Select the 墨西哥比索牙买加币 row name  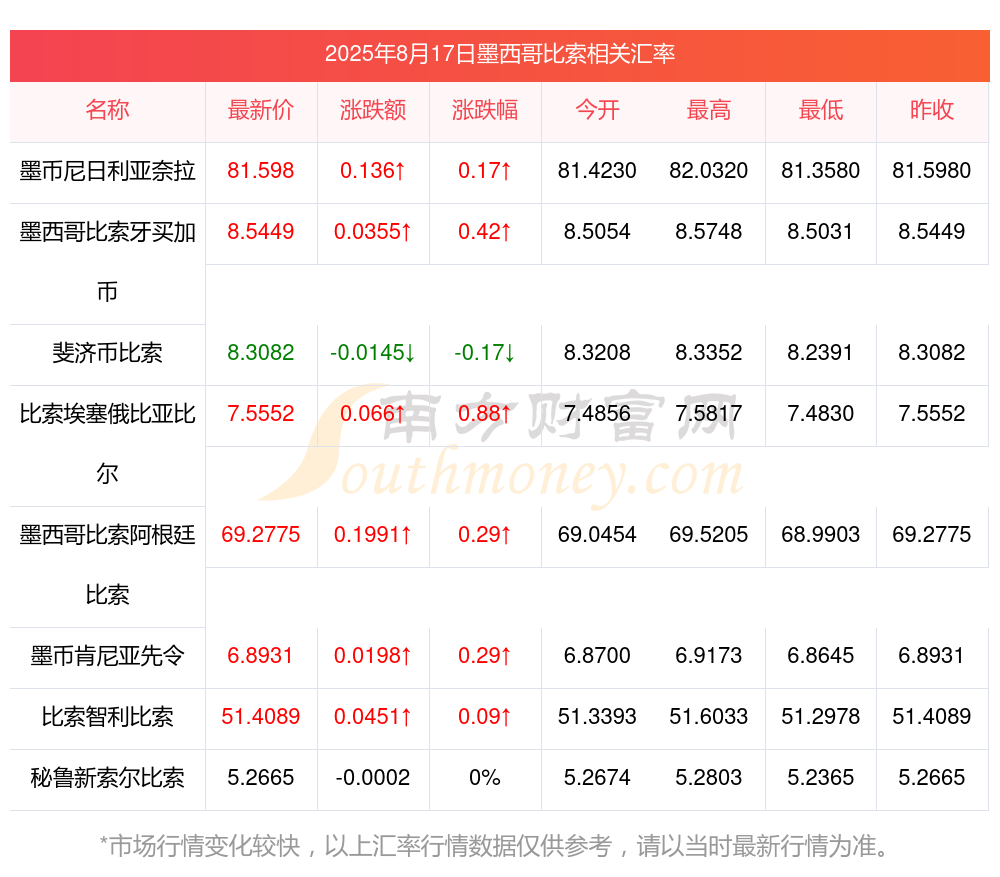107,262
